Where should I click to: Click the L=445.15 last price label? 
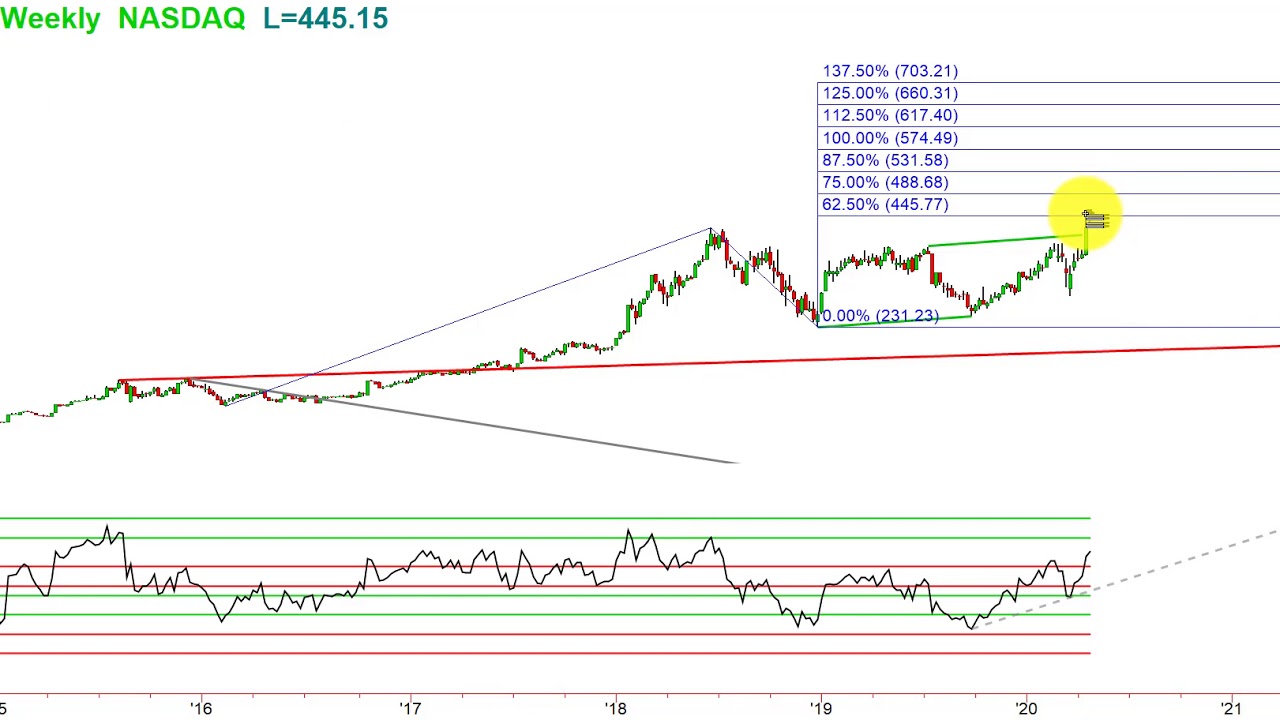[325, 18]
